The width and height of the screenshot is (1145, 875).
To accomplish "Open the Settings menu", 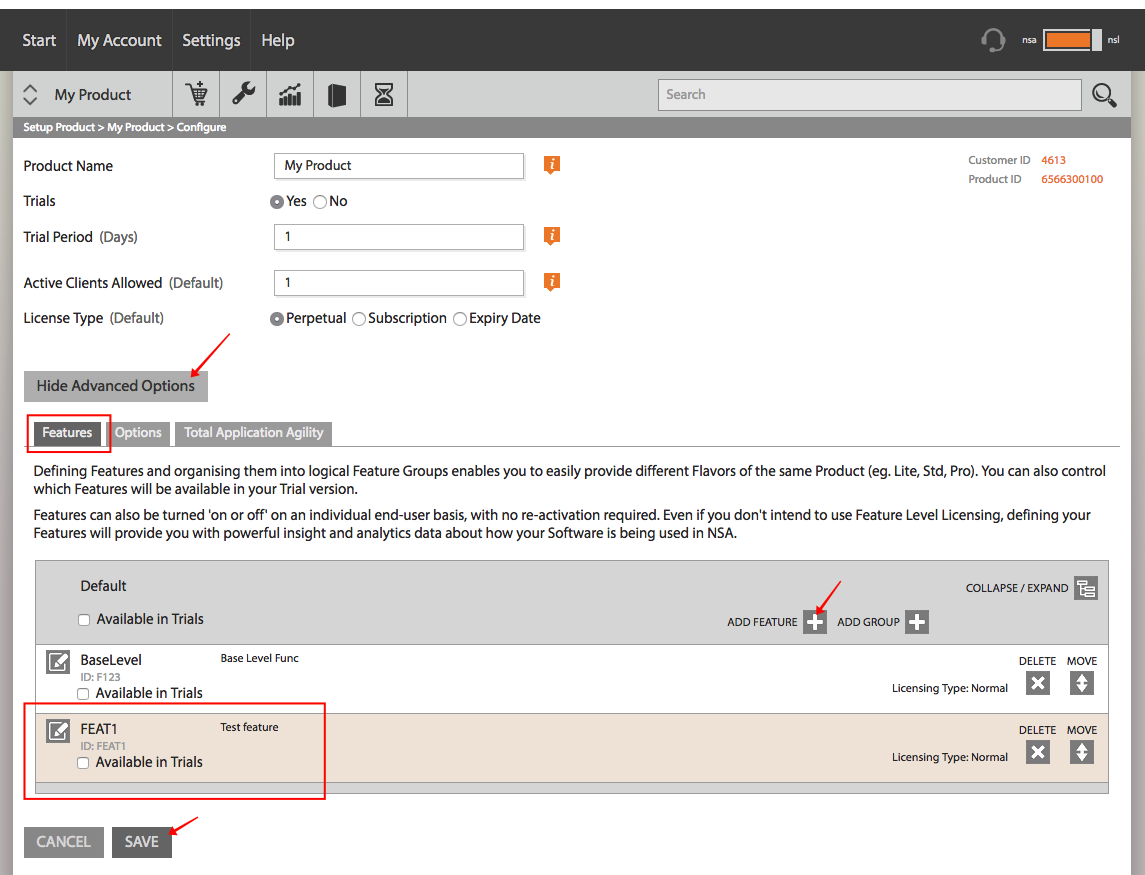I will 211,40.
